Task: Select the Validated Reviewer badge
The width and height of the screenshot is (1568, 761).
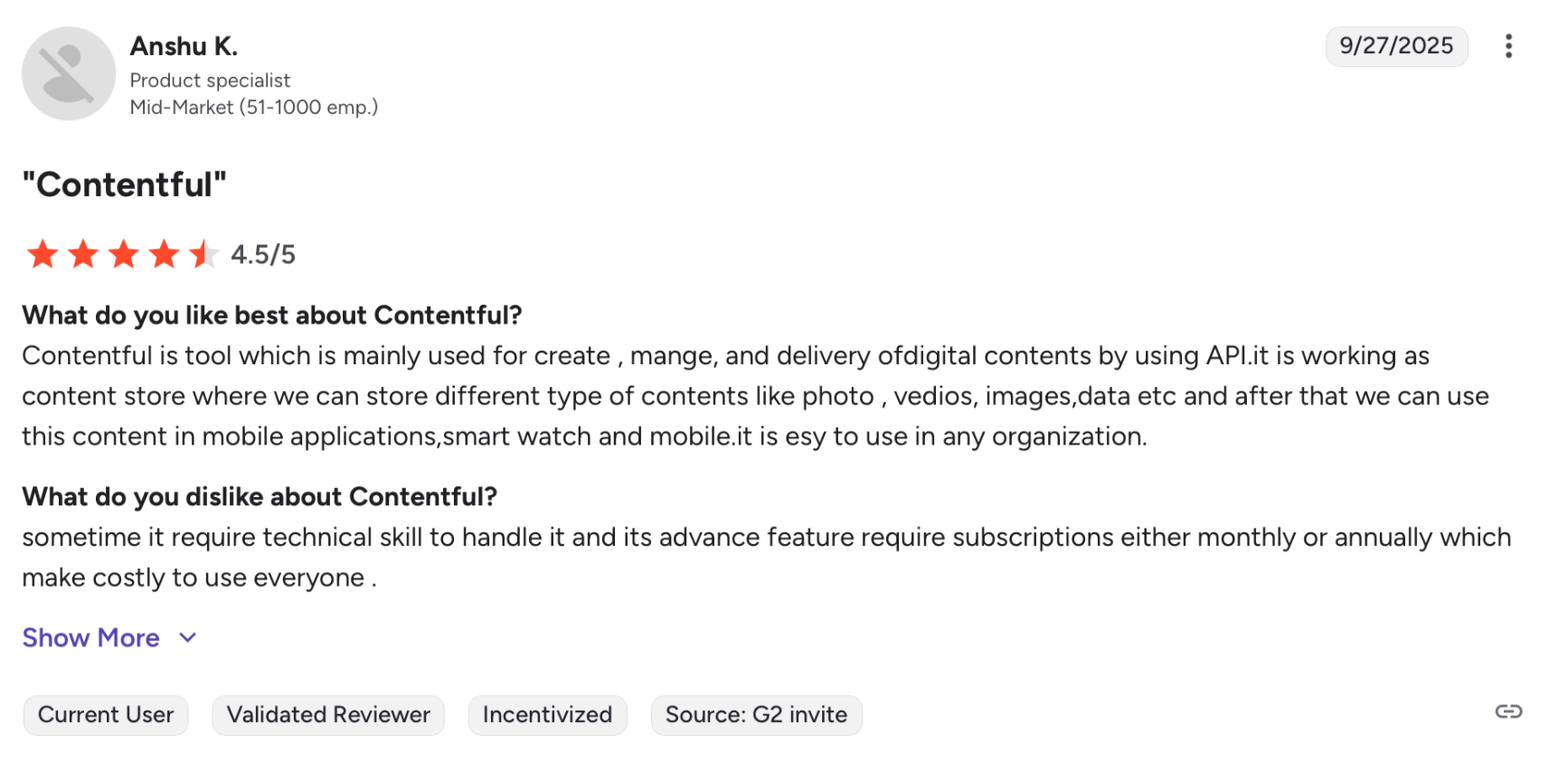Action: pos(328,715)
